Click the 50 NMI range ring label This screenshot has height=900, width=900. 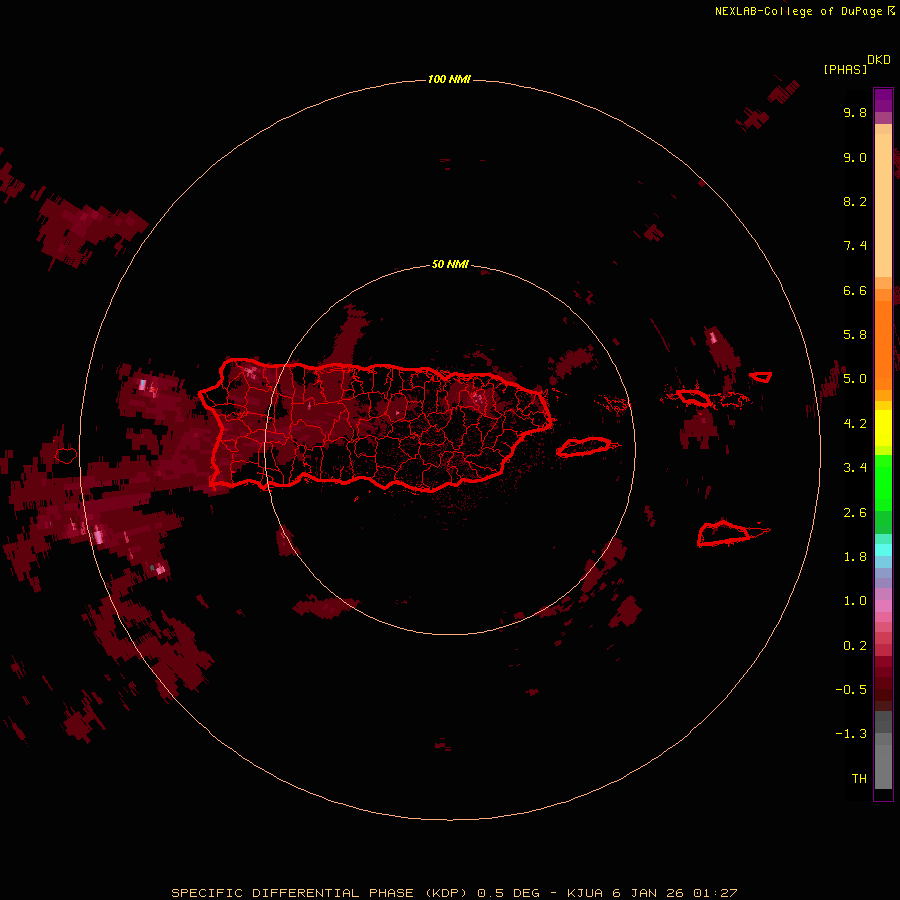pos(450,264)
